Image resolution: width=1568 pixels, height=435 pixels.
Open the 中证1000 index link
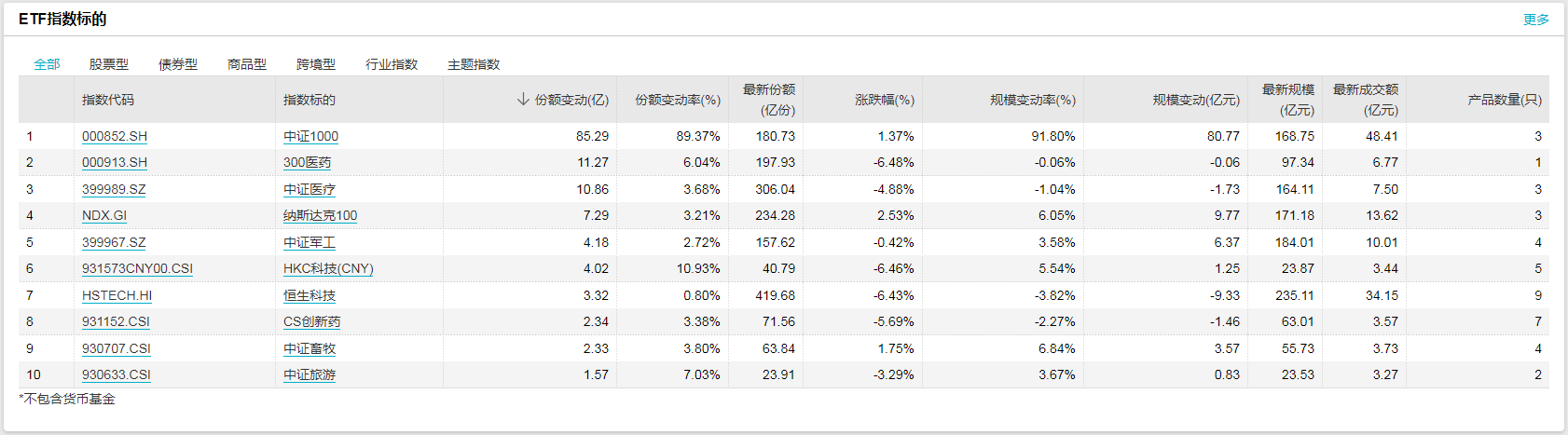[x=311, y=136]
